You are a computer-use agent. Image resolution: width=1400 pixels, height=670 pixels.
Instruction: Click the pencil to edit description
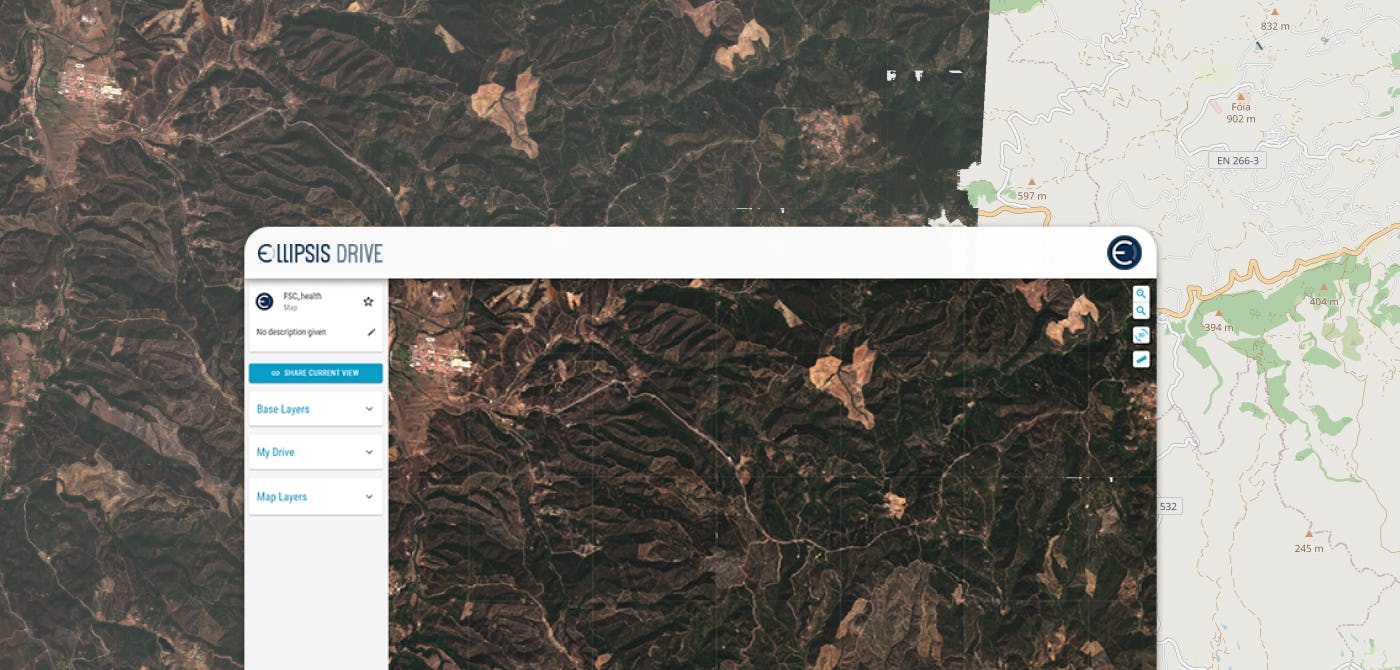[x=371, y=332]
